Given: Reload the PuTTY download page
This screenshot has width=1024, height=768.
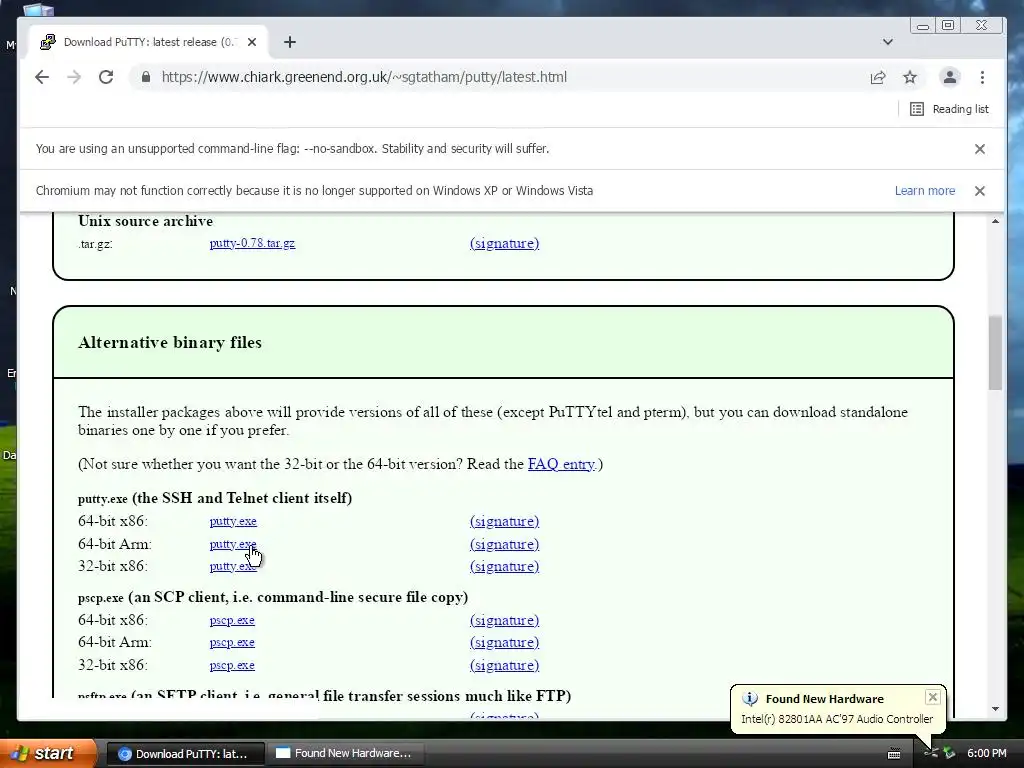Looking at the screenshot, I should point(106,77).
